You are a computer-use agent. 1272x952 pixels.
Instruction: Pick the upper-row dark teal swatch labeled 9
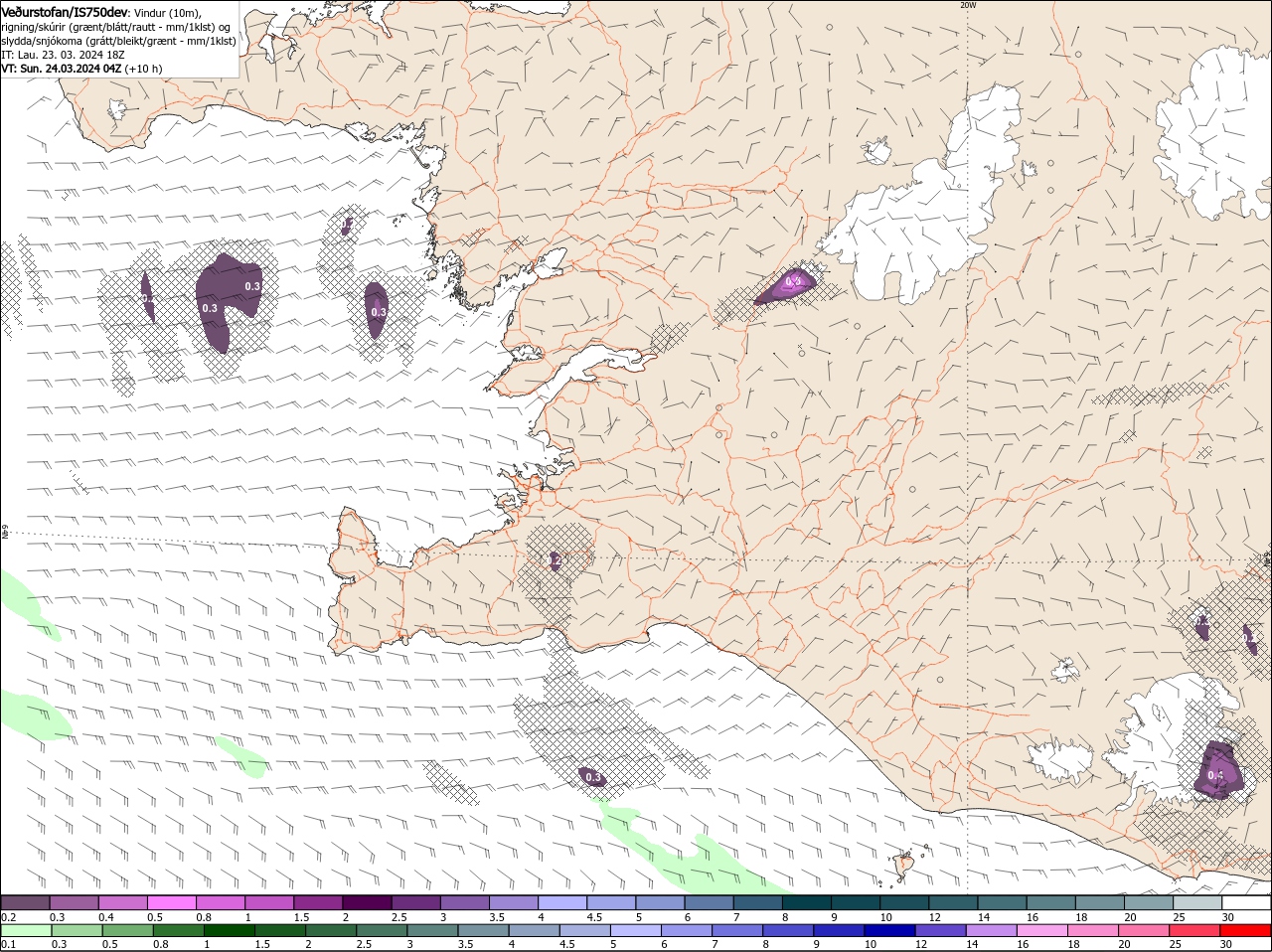[856, 902]
